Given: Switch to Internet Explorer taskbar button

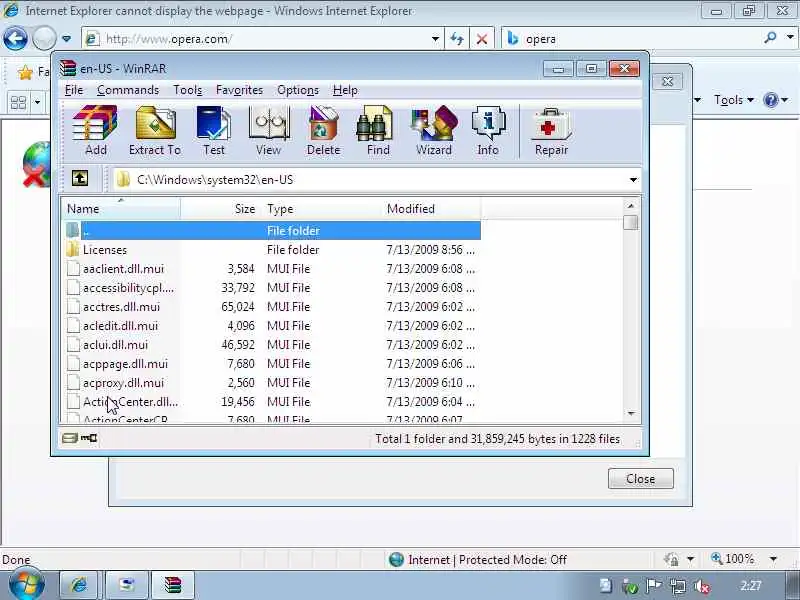Looking at the screenshot, I should (x=79, y=585).
